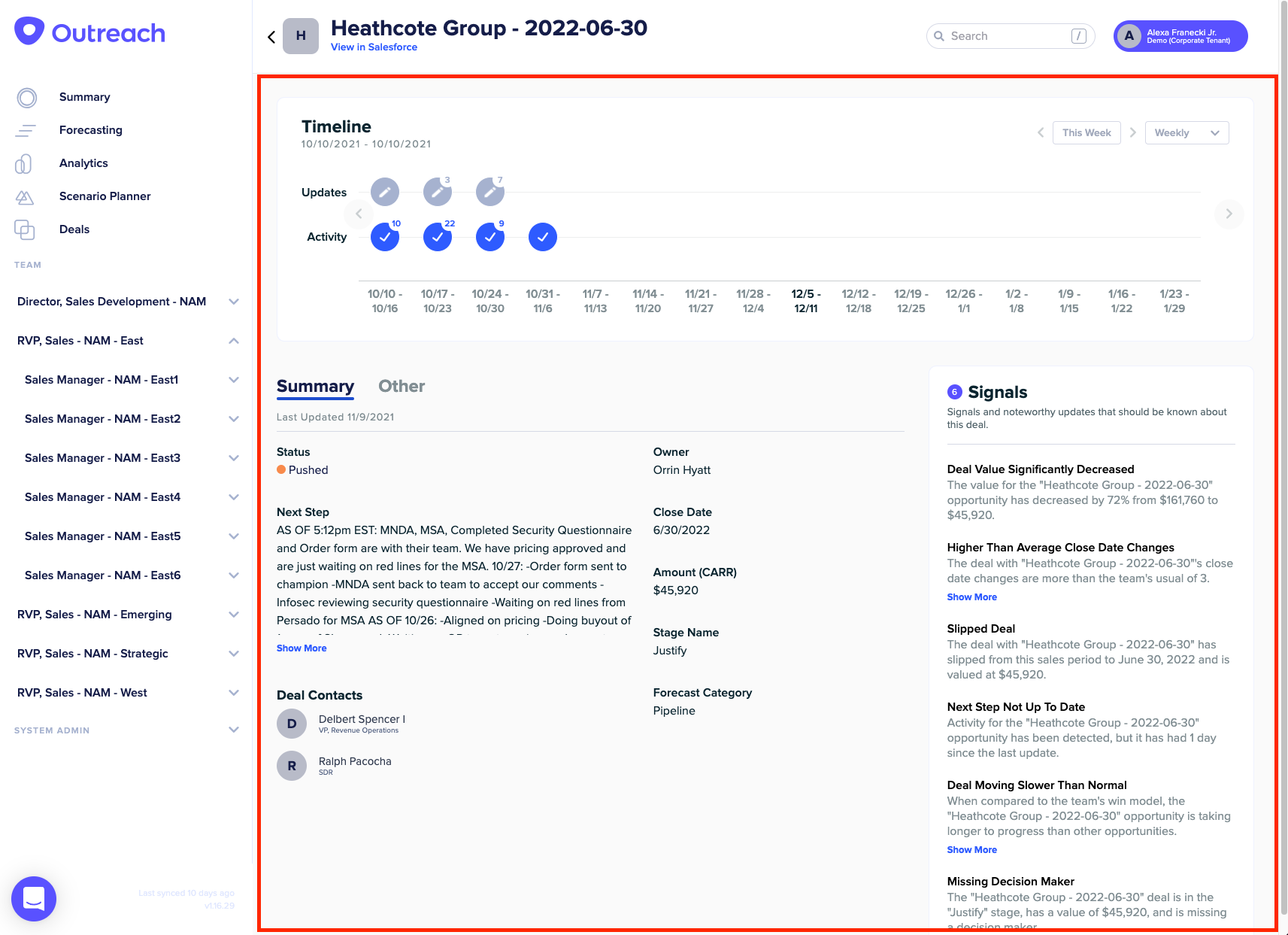Click the Signals count badge 6

[955, 392]
